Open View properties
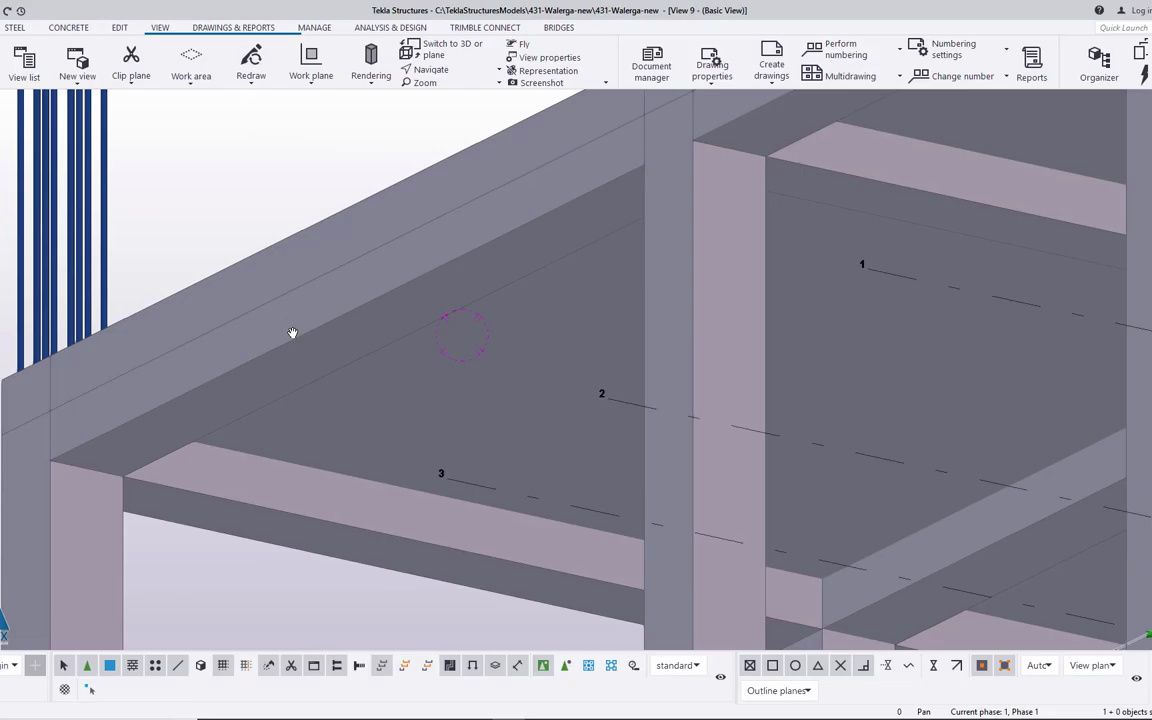 click(543, 57)
